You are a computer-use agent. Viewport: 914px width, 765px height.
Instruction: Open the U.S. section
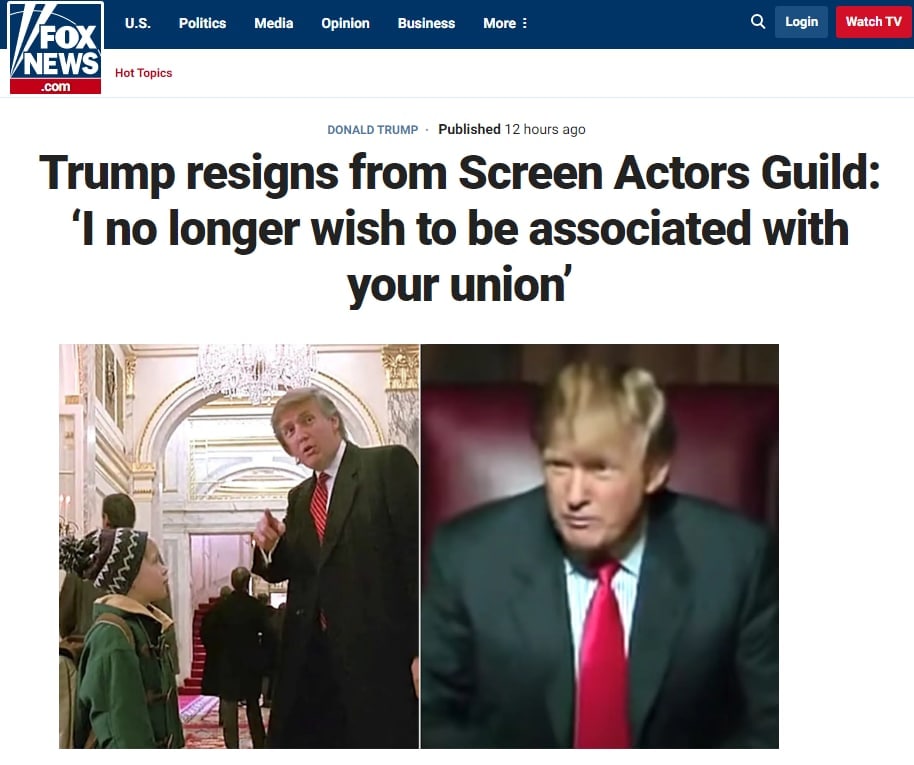coord(138,23)
